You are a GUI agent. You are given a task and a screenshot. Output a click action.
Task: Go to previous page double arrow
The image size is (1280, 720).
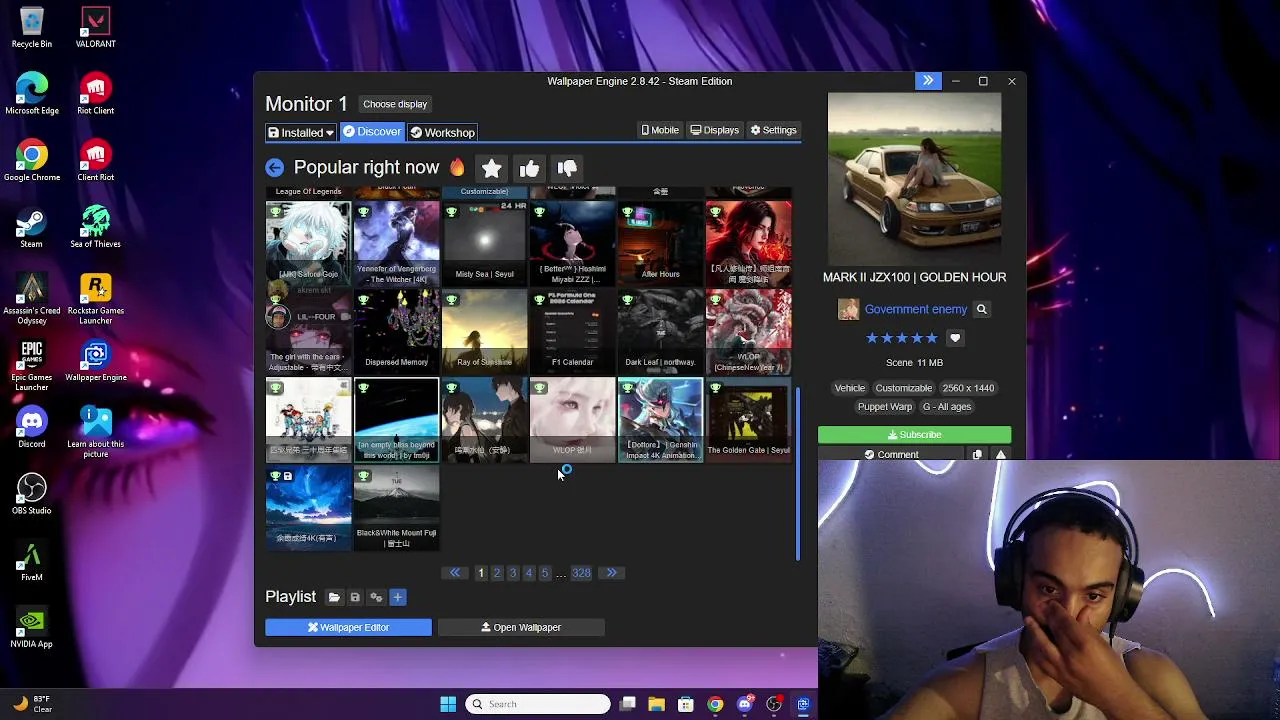(455, 573)
